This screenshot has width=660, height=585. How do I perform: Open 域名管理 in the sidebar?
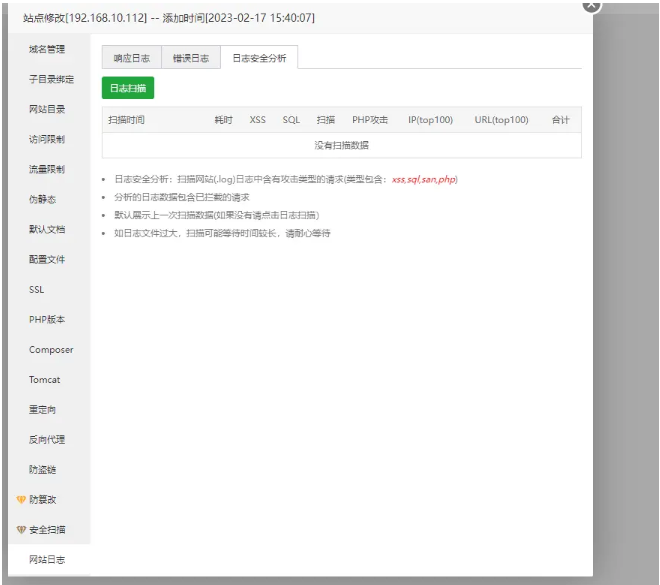click(x=47, y=49)
